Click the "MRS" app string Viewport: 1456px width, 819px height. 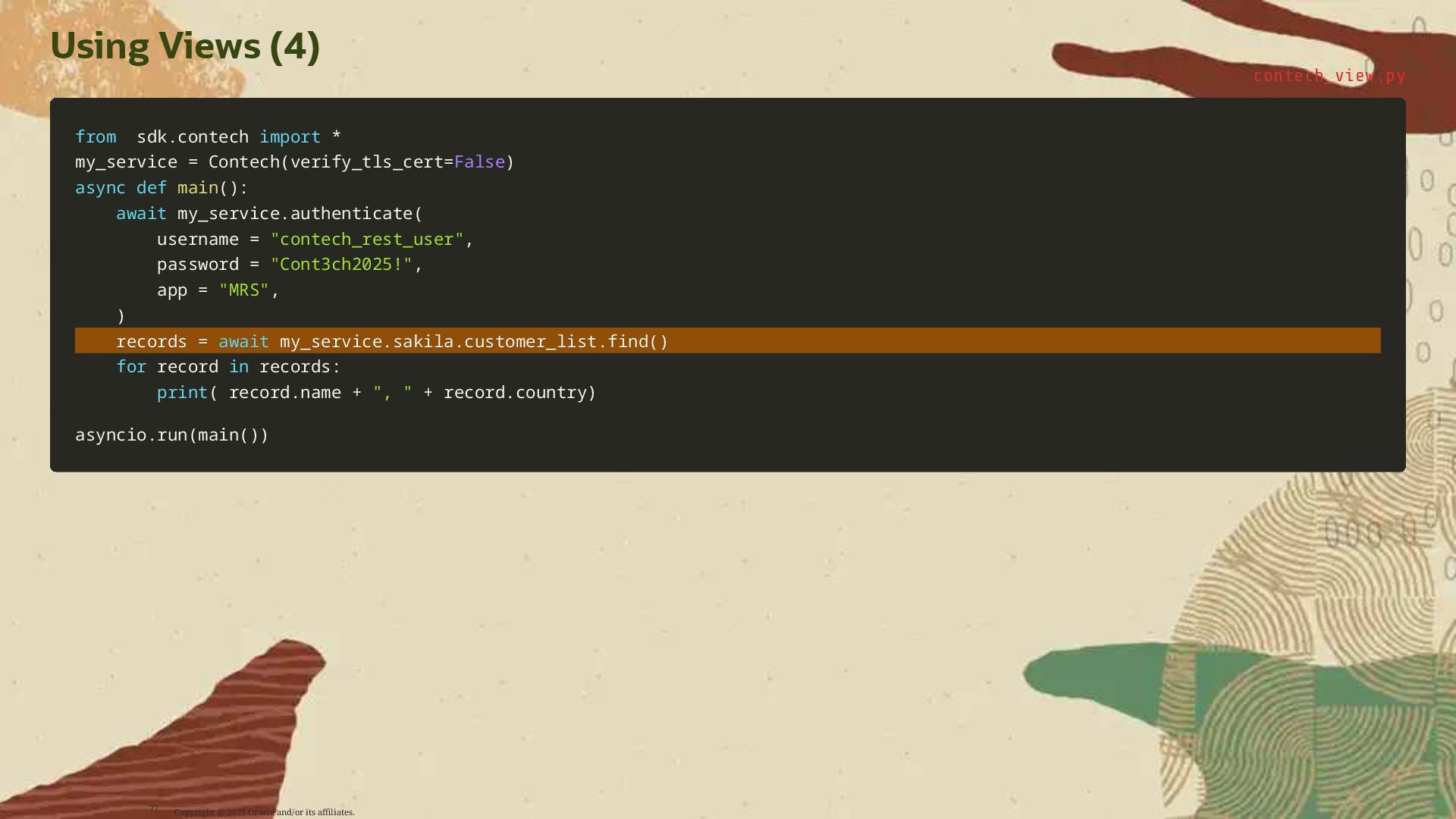(243, 290)
